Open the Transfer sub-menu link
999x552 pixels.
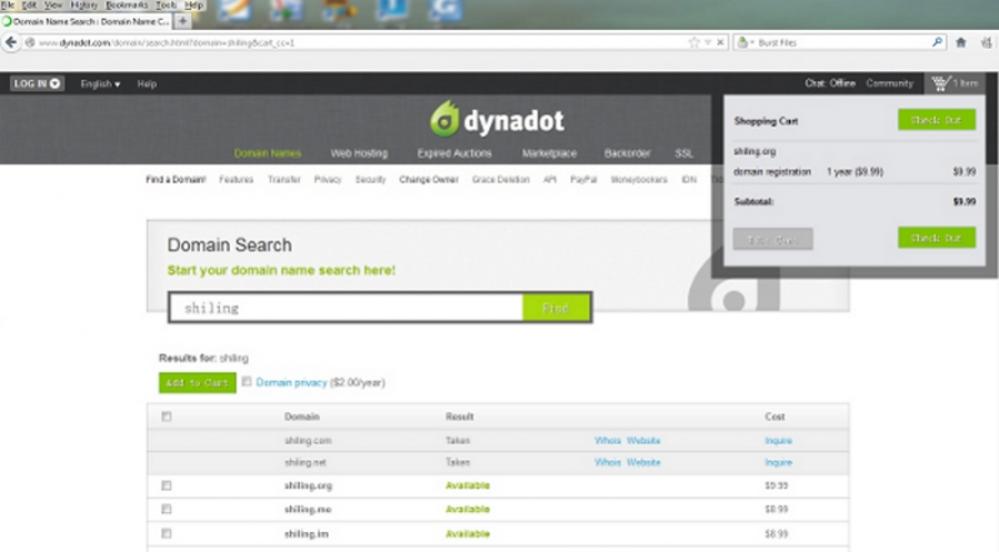284,180
